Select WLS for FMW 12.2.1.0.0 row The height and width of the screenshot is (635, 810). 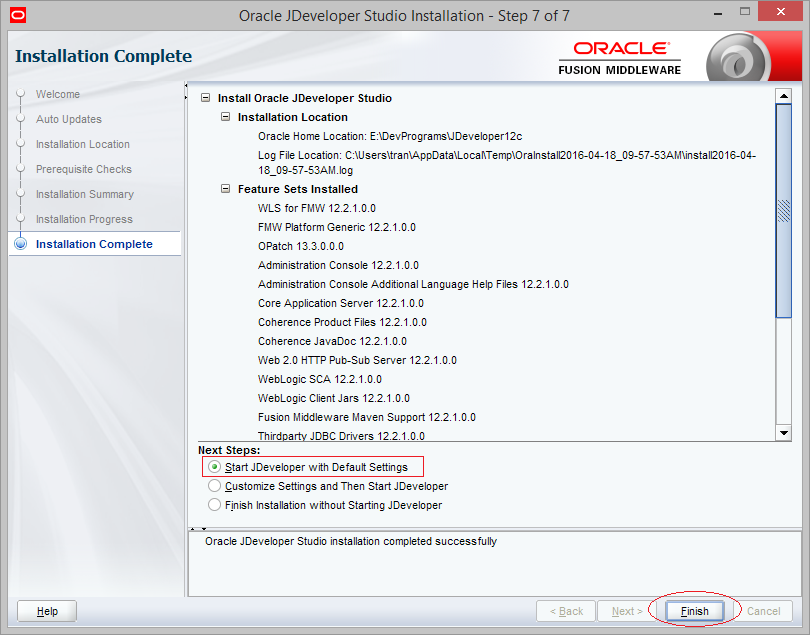[x=317, y=208]
